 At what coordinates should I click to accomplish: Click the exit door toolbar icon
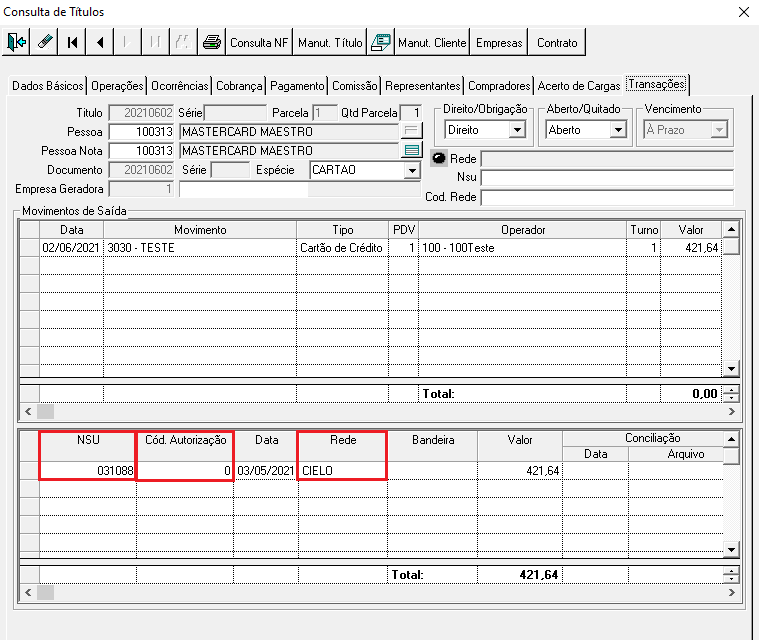click(x=16, y=42)
